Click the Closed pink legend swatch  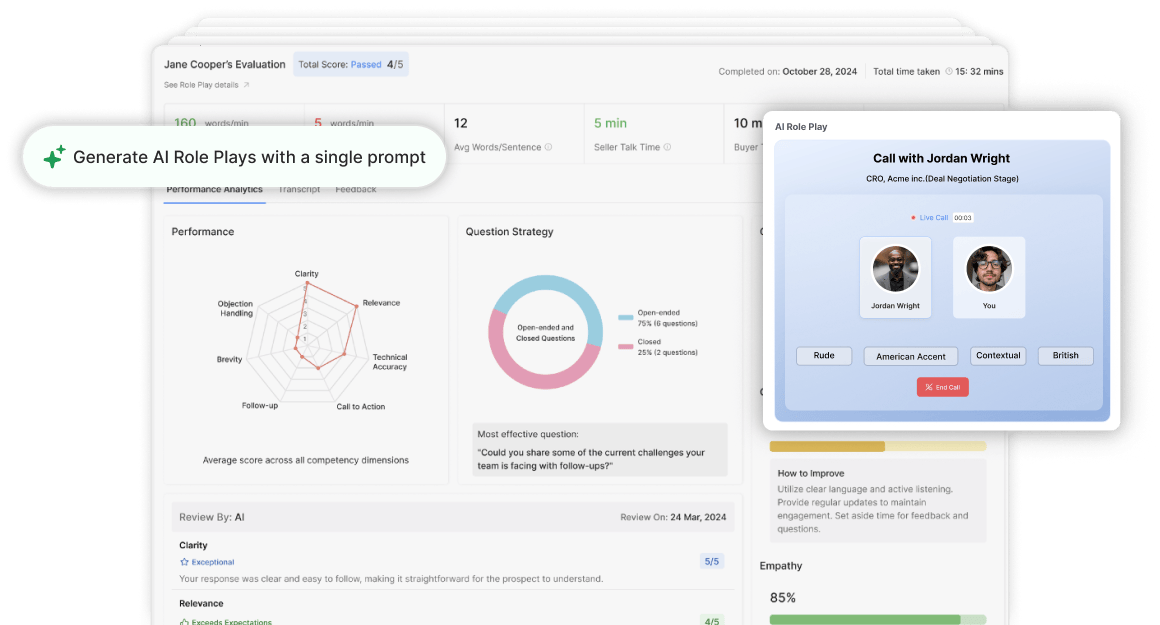pyautogui.click(x=625, y=346)
